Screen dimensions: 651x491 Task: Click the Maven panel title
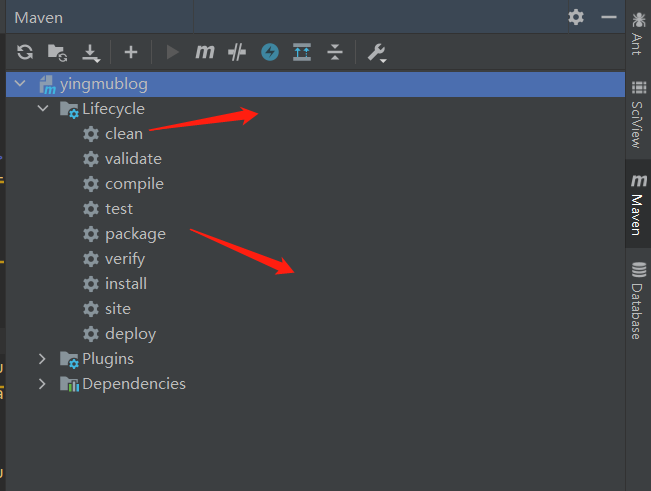click(39, 18)
